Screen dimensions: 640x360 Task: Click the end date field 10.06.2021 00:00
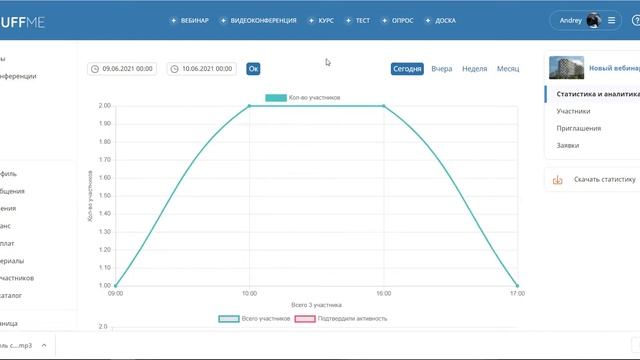point(202,69)
